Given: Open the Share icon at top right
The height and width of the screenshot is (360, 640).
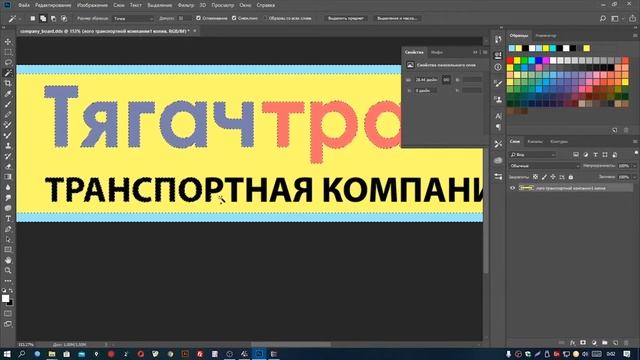Looking at the screenshot, I should click(x=632, y=18).
